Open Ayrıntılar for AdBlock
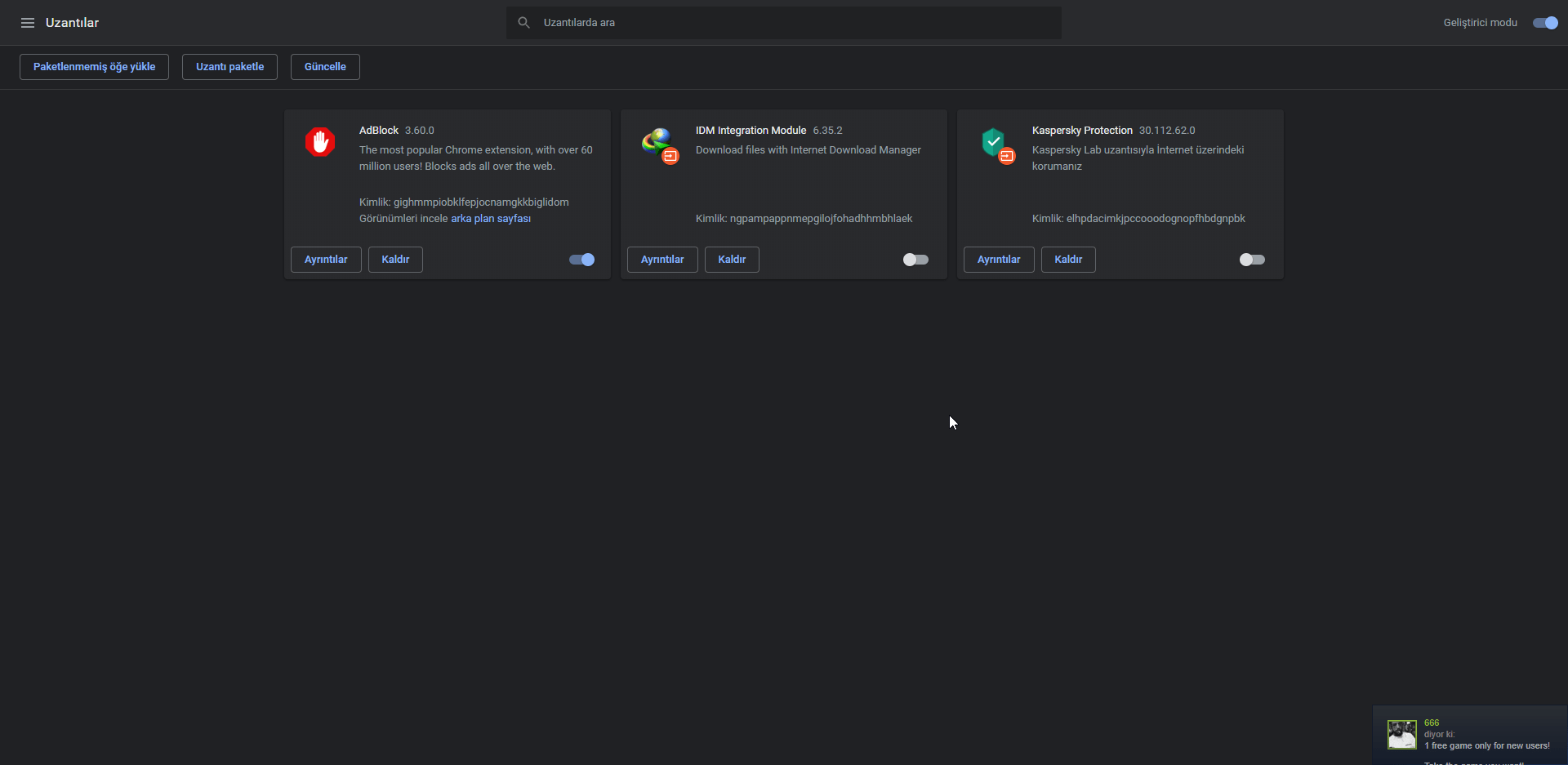Image resolution: width=1568 pixels, height=765 pixels. (x=326, y=260)
